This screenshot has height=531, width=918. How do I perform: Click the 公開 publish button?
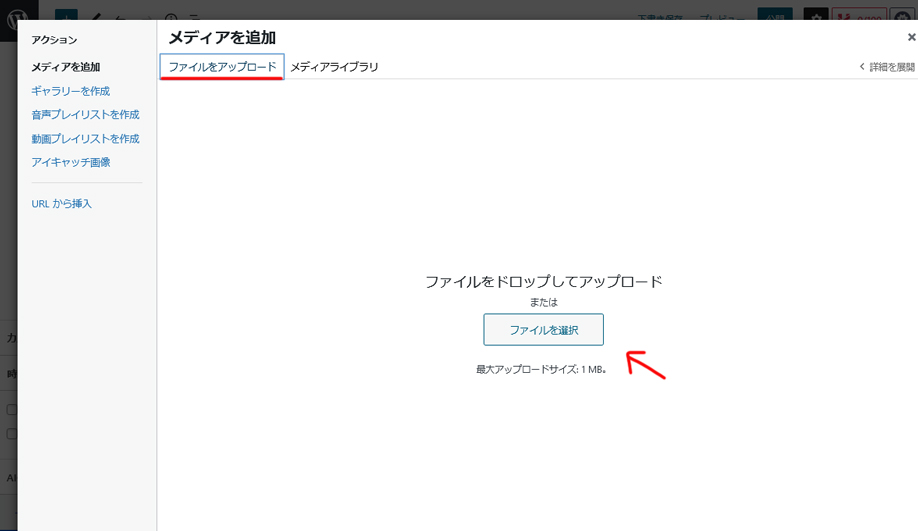coord(775,16)
